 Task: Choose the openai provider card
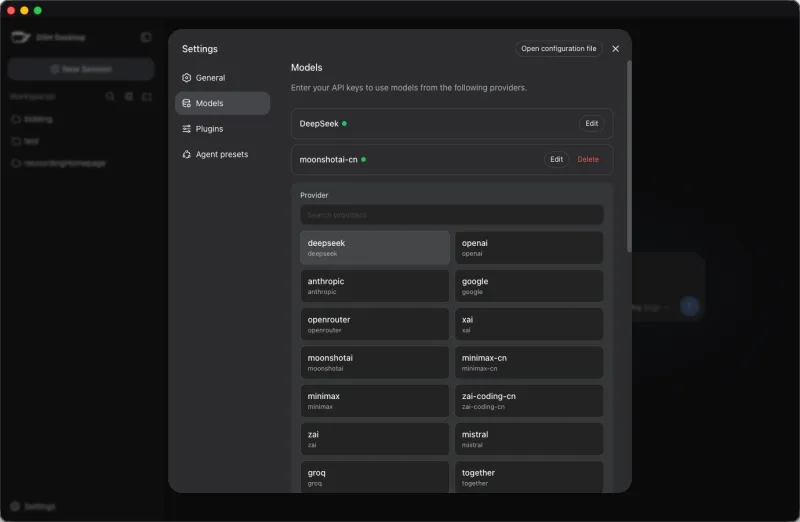(529, 247)
